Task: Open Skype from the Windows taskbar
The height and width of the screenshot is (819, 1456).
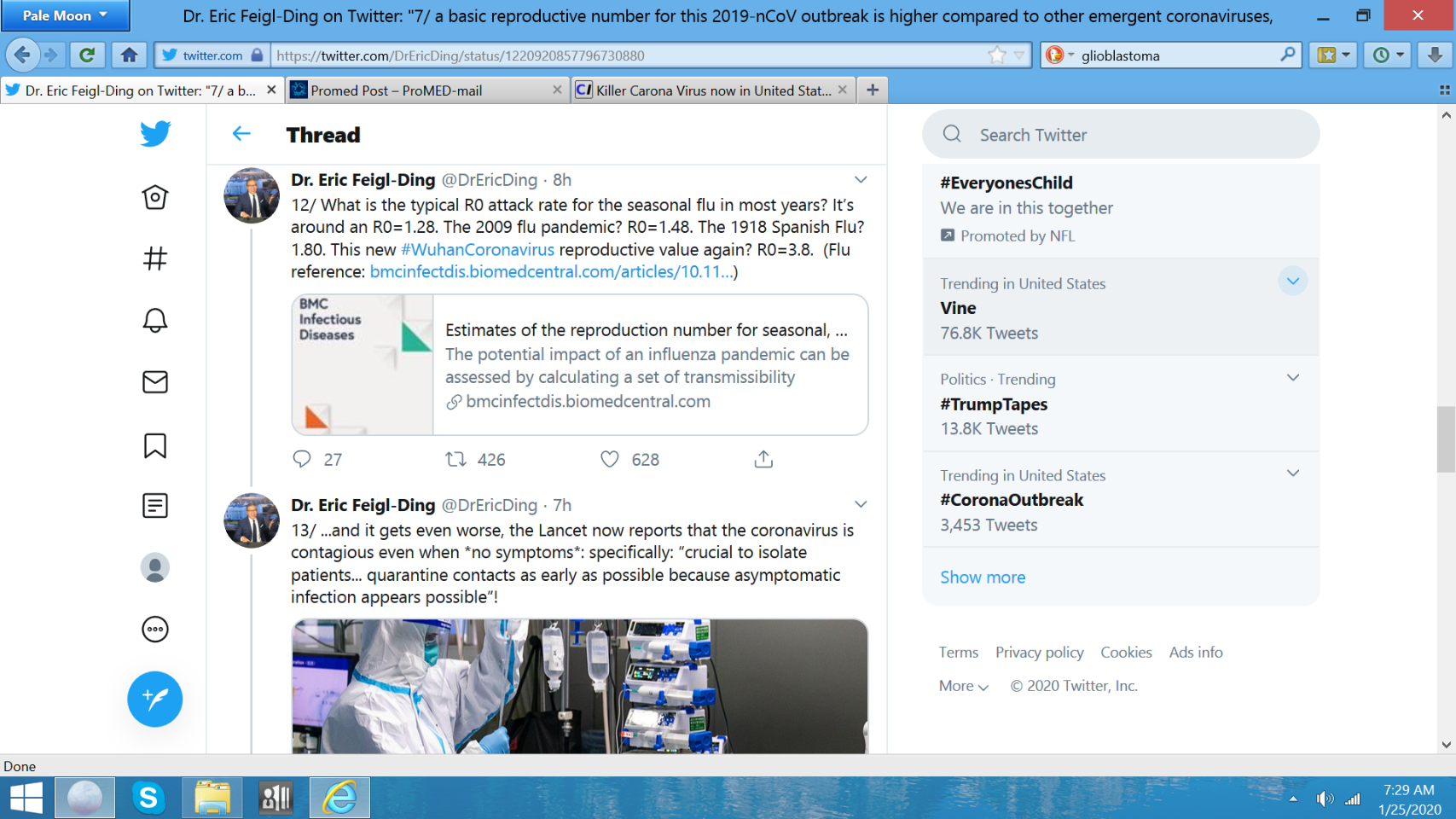Action: click(x=148, y=798)
